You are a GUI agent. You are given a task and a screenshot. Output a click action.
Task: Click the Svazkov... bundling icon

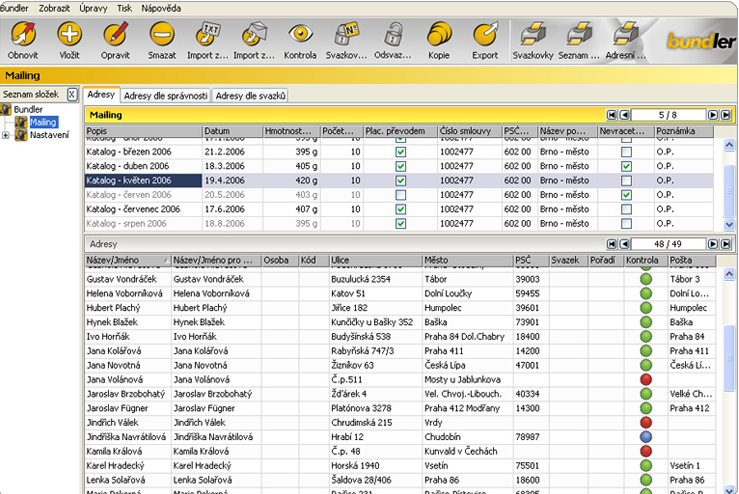click(346, 34)
